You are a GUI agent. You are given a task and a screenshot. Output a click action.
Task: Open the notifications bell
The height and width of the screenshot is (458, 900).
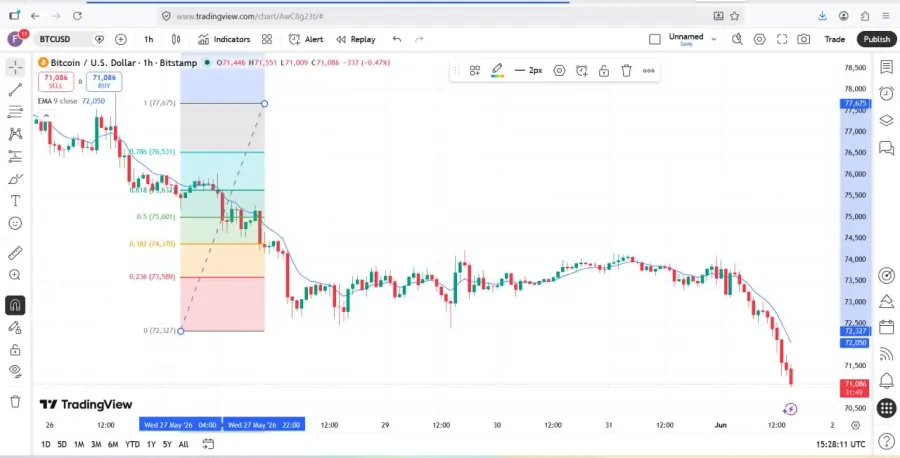coord(886,381)
